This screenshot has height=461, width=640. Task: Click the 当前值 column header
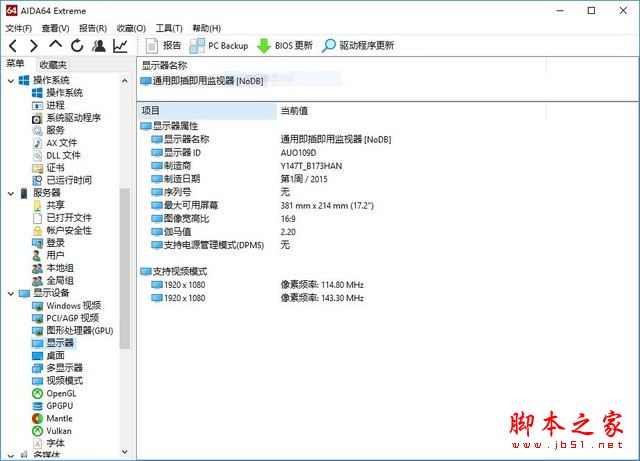pos(411,111)
